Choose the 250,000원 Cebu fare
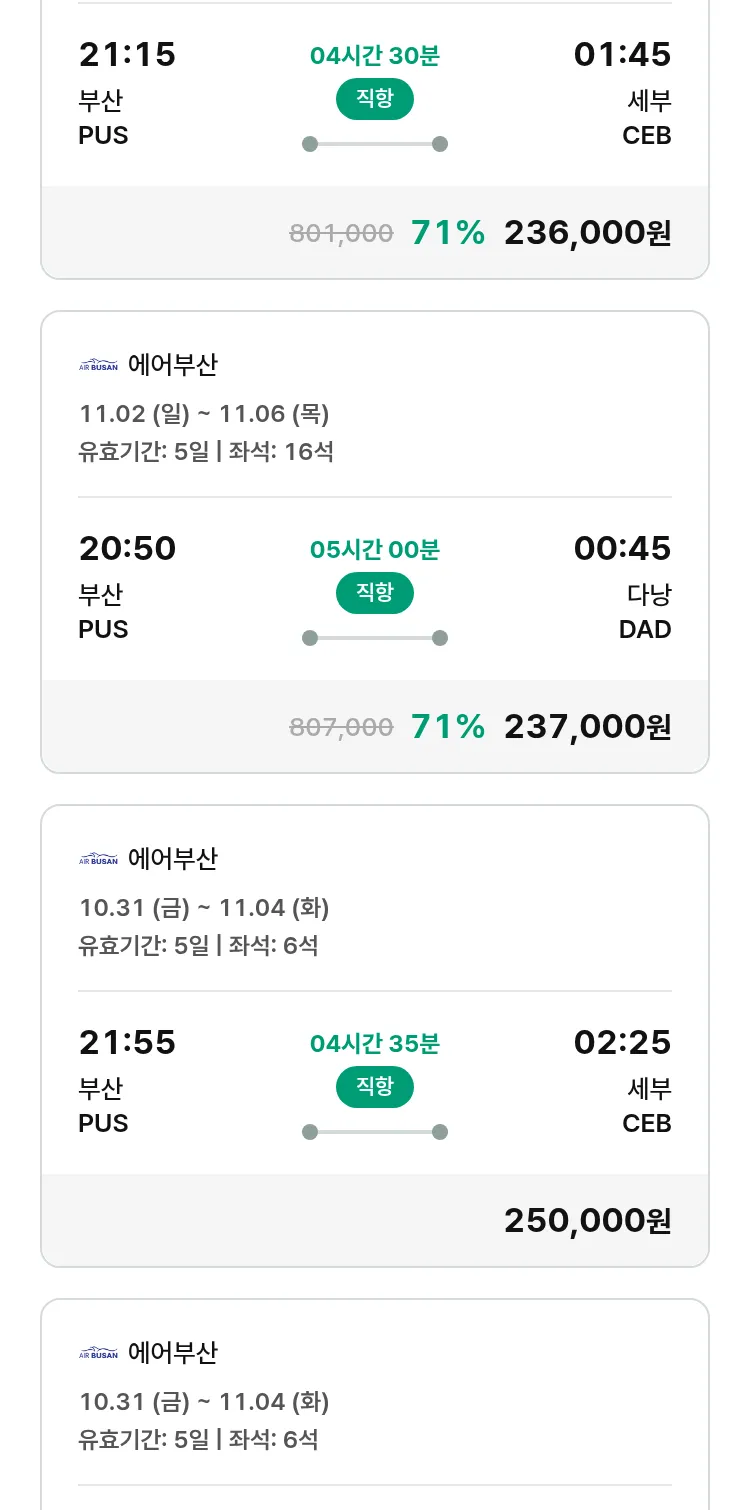 click(587, 1221)
